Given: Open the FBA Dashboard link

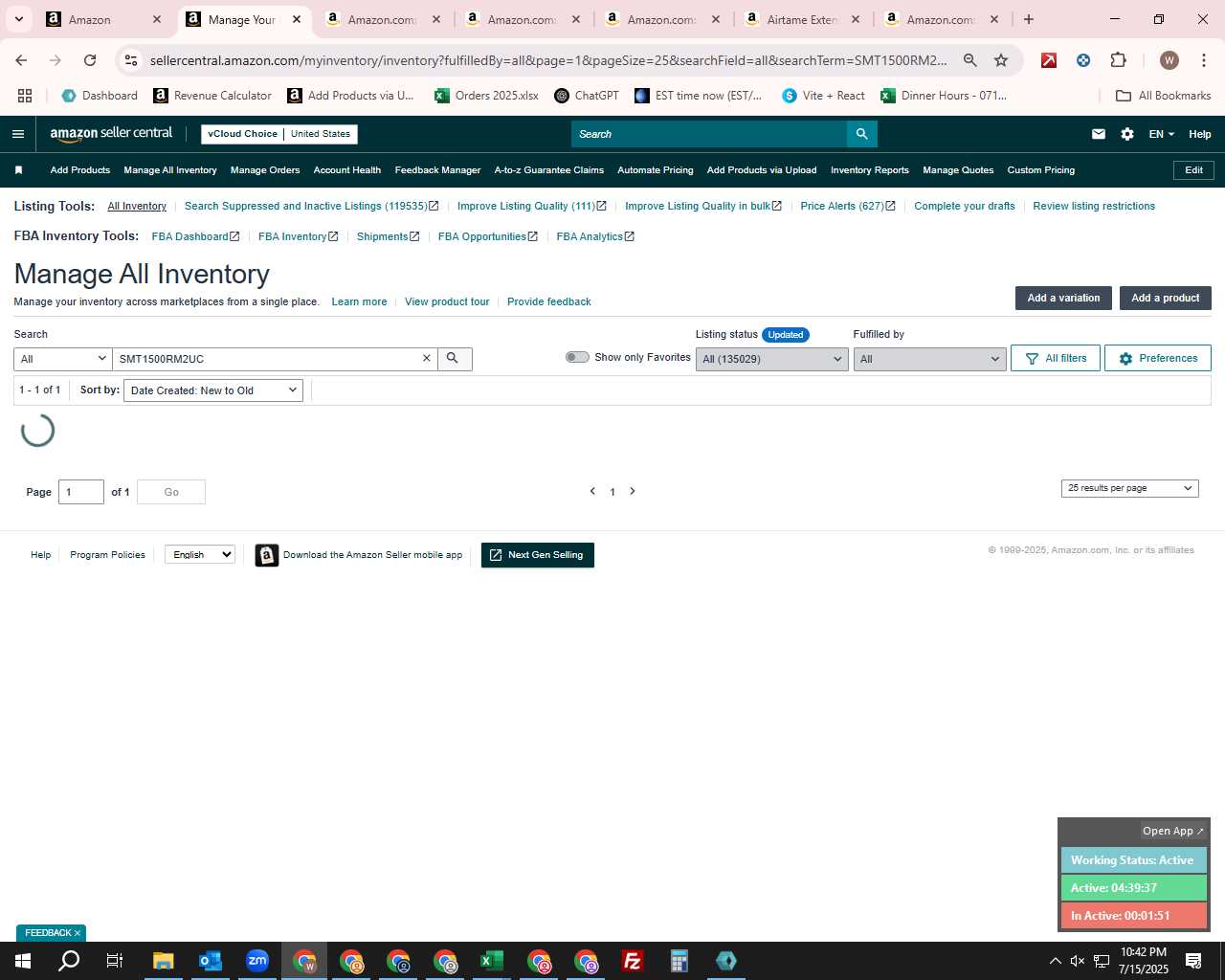Looking at the screenshot, I should (x=195, y=236).
